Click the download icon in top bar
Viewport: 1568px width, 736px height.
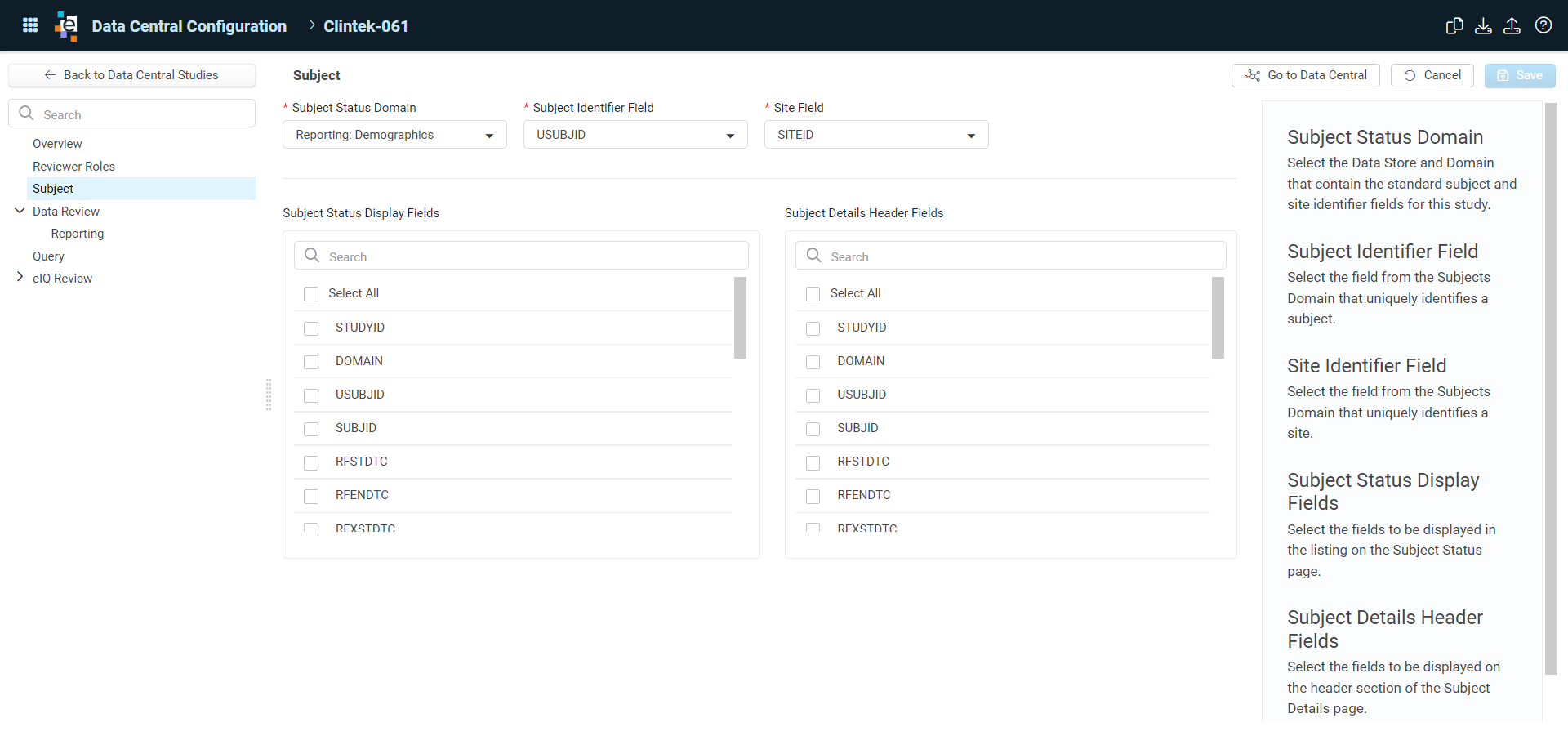[x=1483, y=25]
